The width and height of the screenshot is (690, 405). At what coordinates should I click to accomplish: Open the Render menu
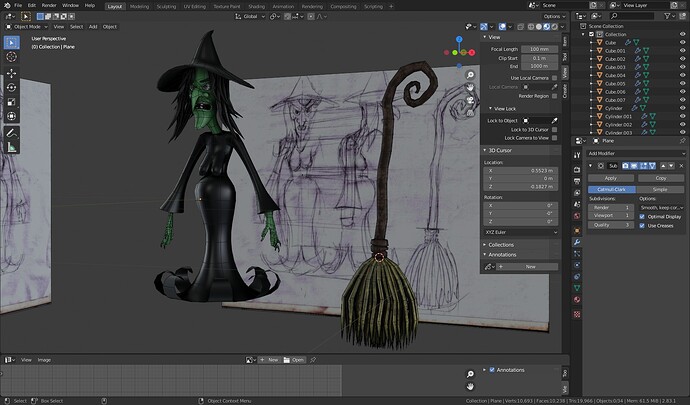(49, 5)
